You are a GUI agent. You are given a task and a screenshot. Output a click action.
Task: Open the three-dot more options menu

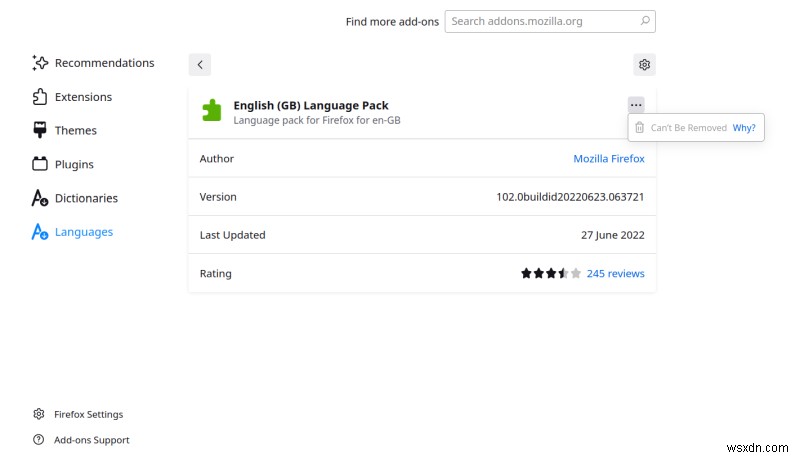(x=636, y=105)
